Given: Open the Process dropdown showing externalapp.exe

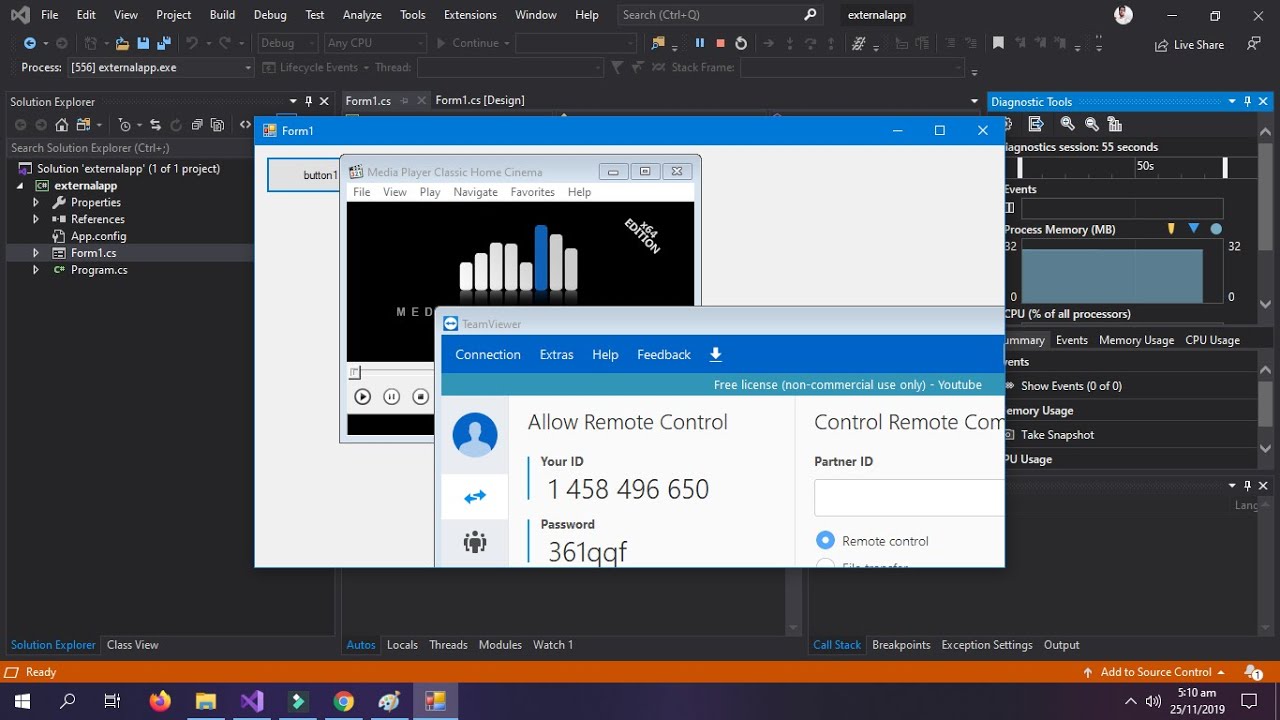Looking at the screenshot, I should 160,67.
